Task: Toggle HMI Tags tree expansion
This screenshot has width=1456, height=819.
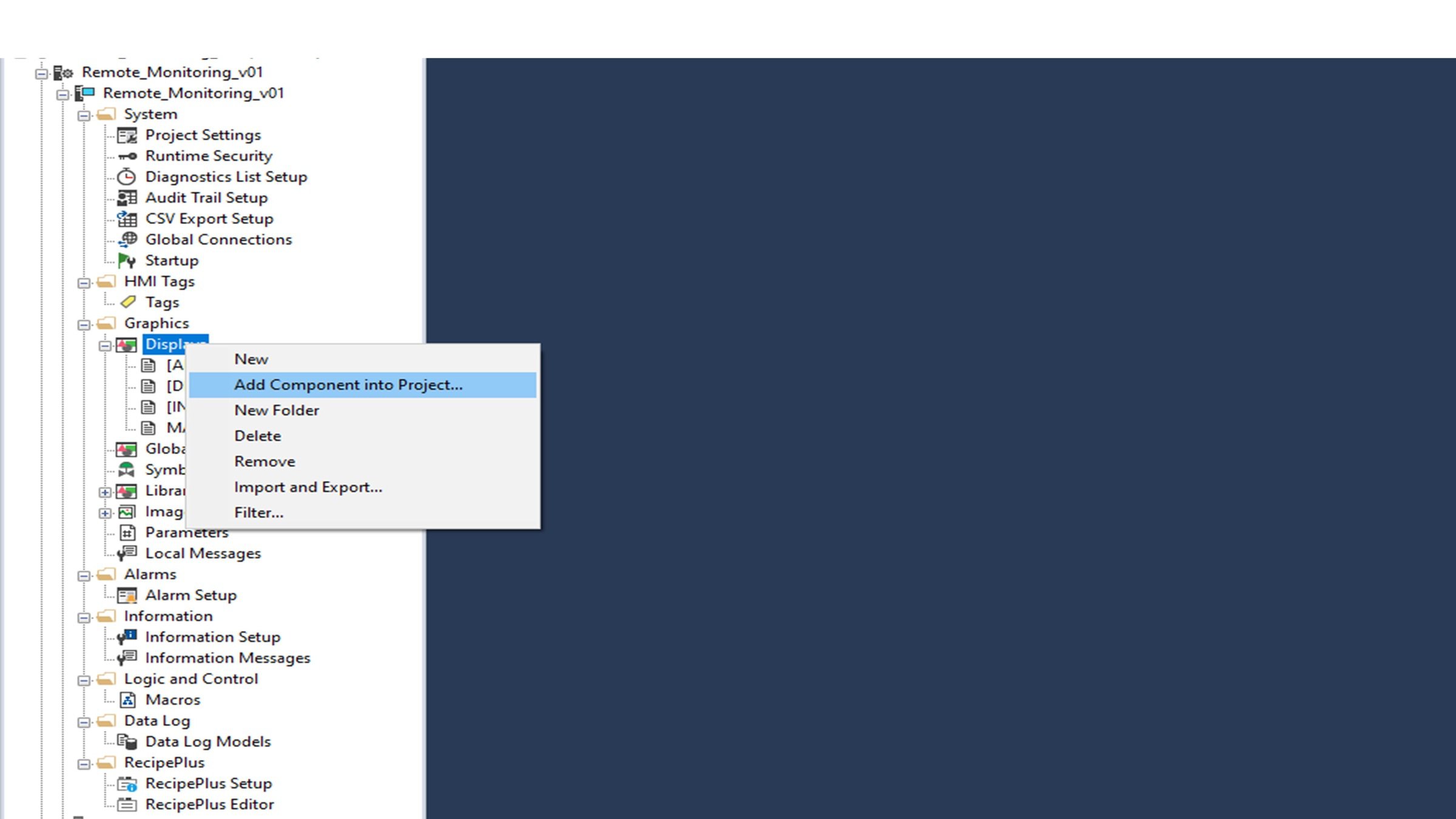Action: pos(84,282)
